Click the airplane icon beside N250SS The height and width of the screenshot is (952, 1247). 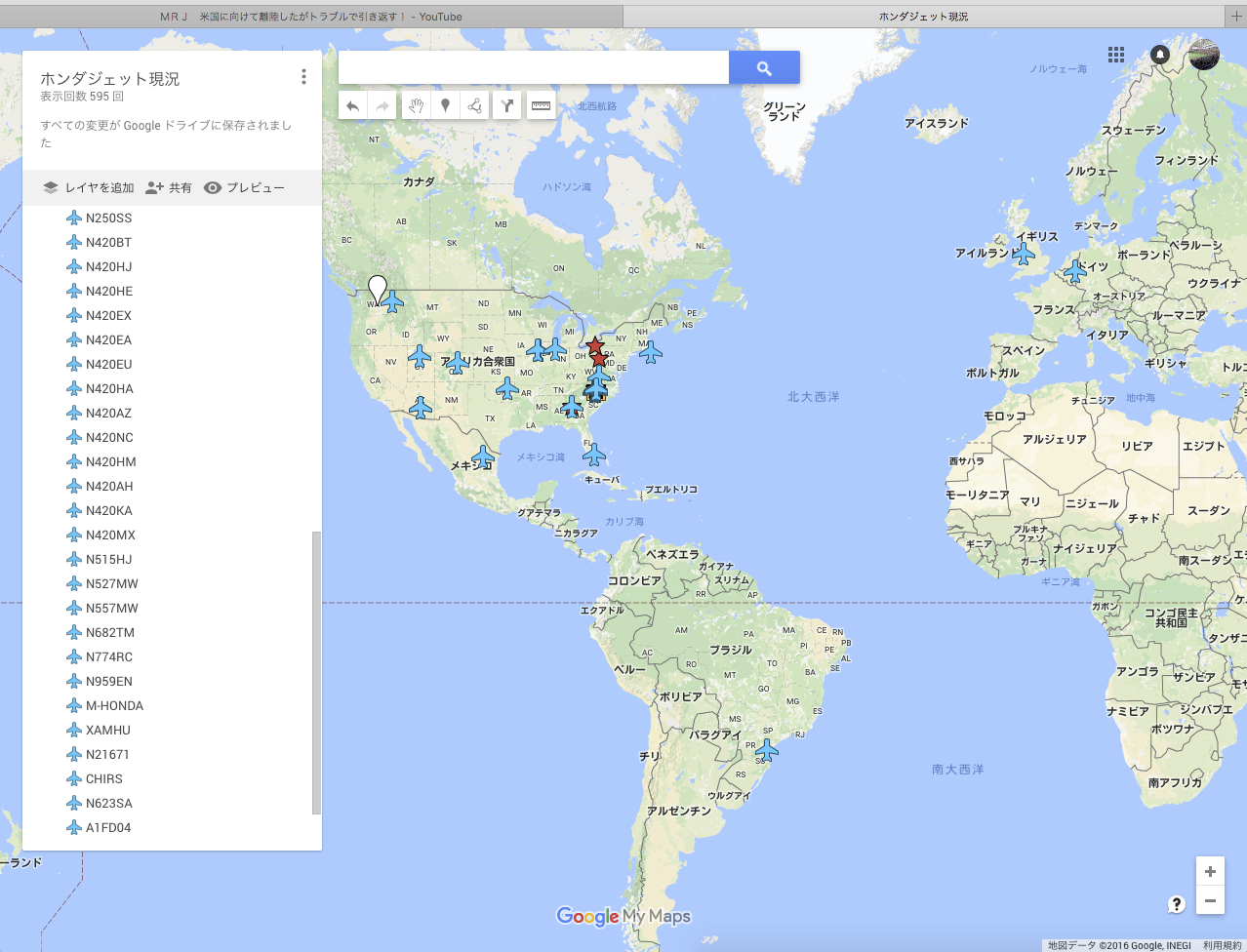73,218
